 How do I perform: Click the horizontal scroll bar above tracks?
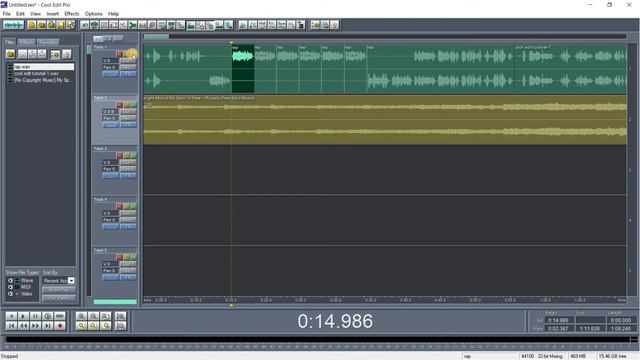click(385, 37)
